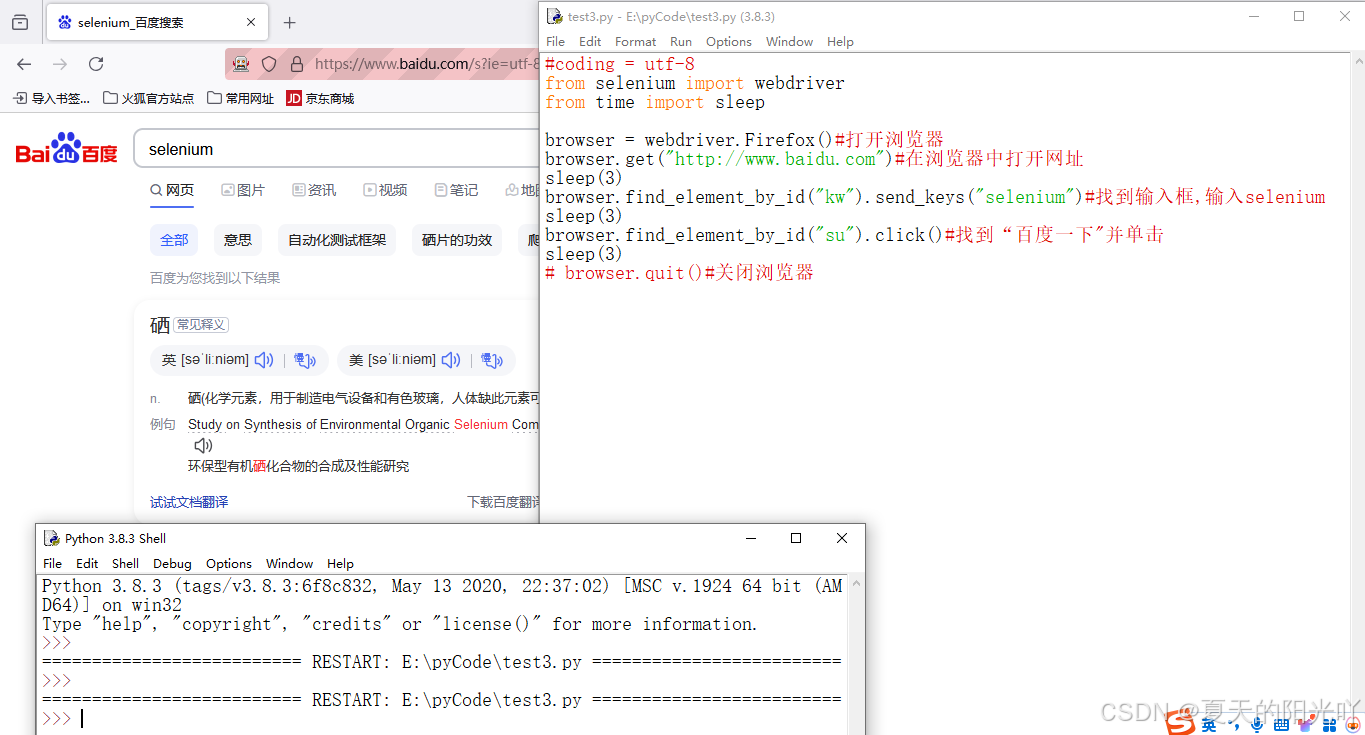Open a new Firefox tab
This screenshot has width=1365, height=735.
(x=289, y=22)
